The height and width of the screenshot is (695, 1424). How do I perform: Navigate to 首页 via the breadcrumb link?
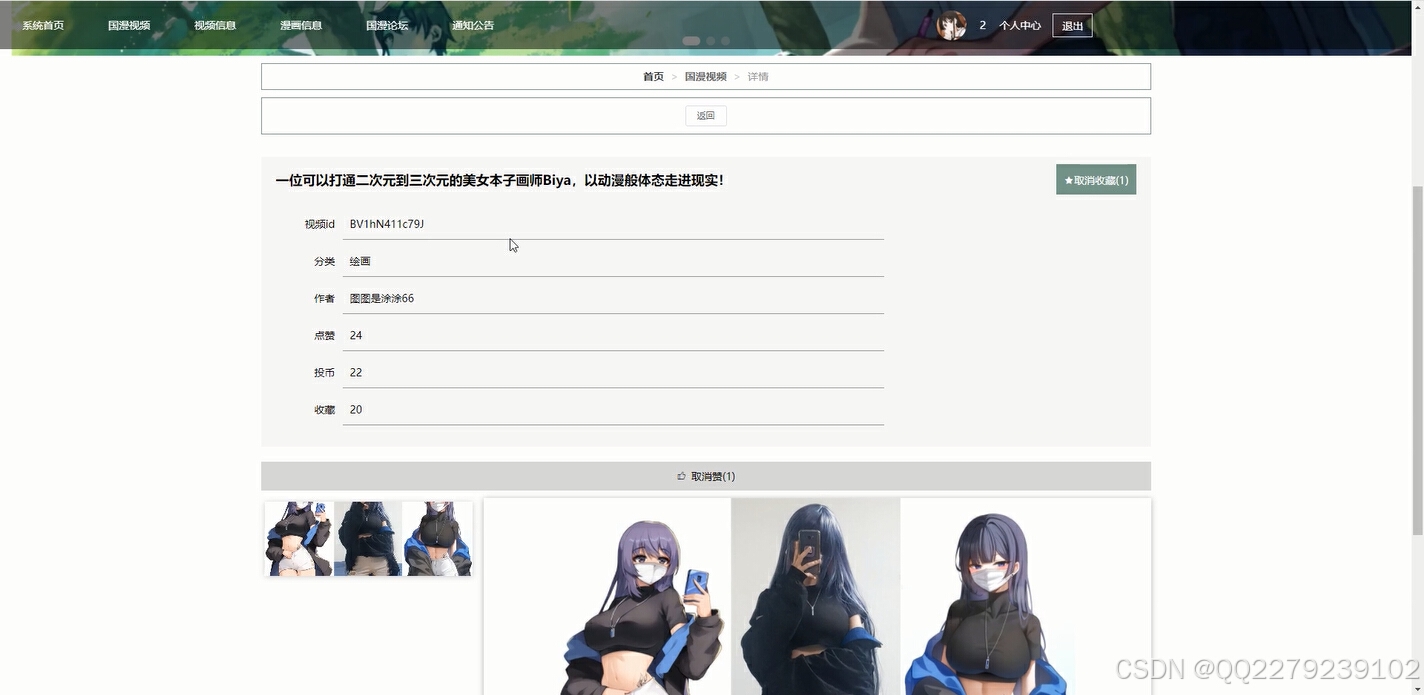coord(653,76)
